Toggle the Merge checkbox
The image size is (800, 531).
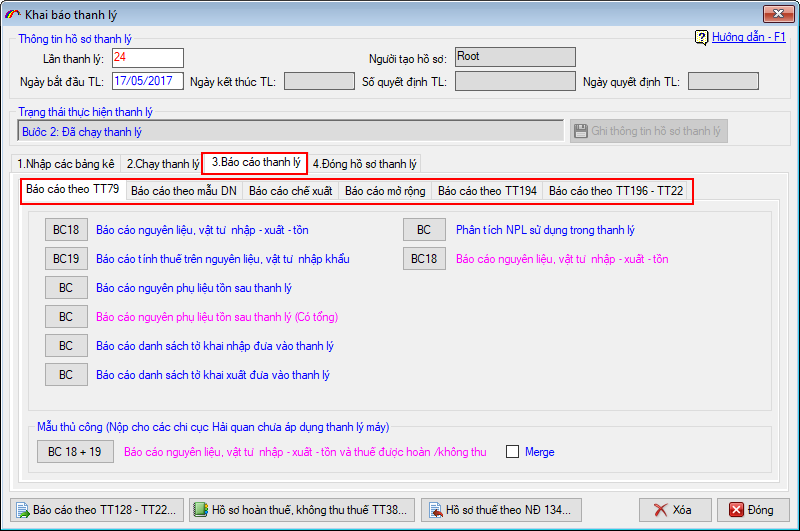(x=512, y=452)
